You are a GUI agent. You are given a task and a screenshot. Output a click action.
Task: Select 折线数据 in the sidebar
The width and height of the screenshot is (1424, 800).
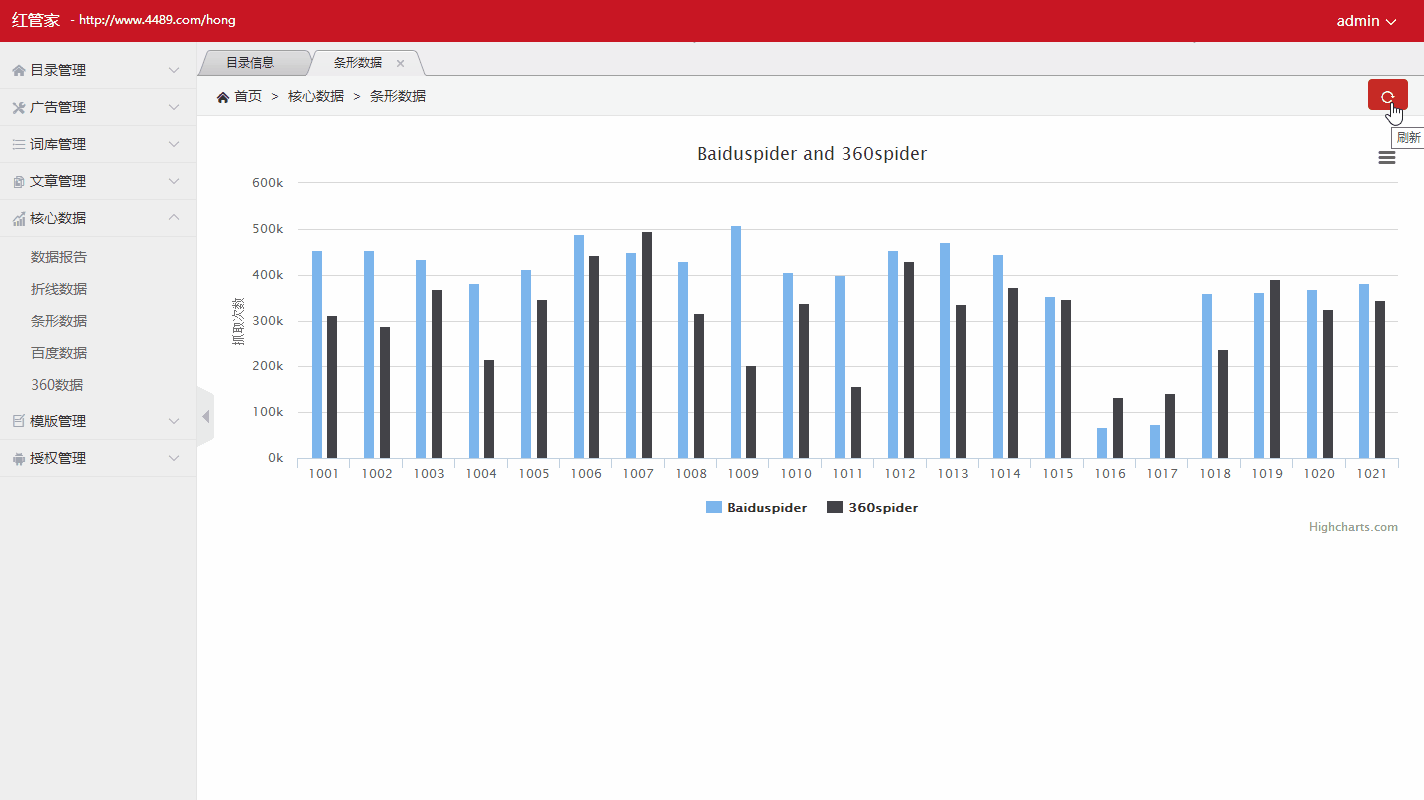click(x=59, y=289)
